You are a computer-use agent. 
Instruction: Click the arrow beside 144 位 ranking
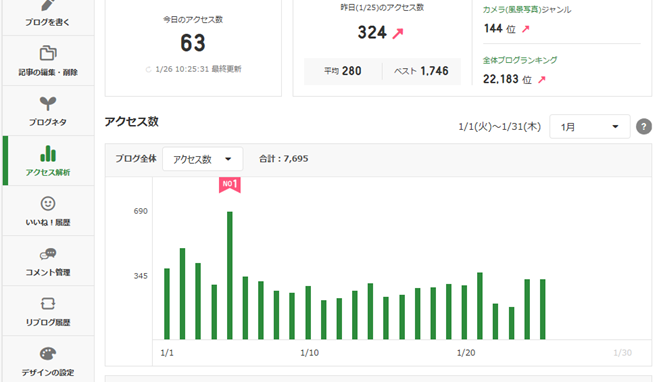(x=526, y=29)
